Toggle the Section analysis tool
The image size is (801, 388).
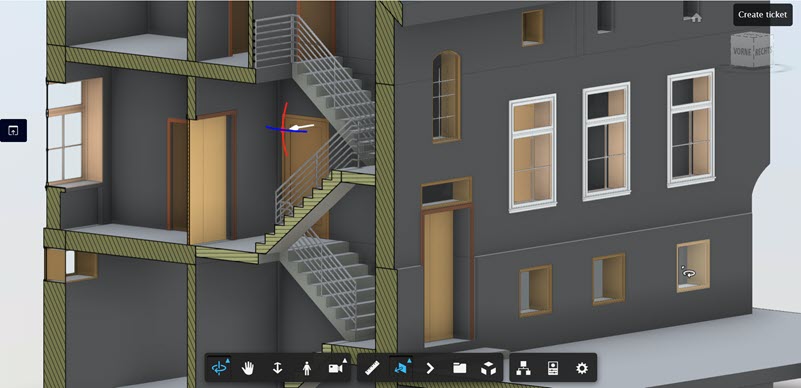(401, 368)
